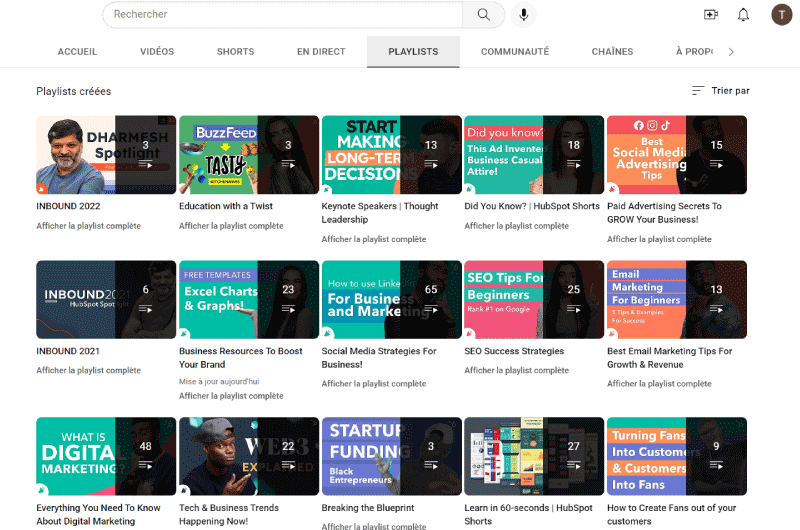Open What Is Digital Marketing thumbnail
This screenshot has height=530, width=800.
[x=106, y=457]
